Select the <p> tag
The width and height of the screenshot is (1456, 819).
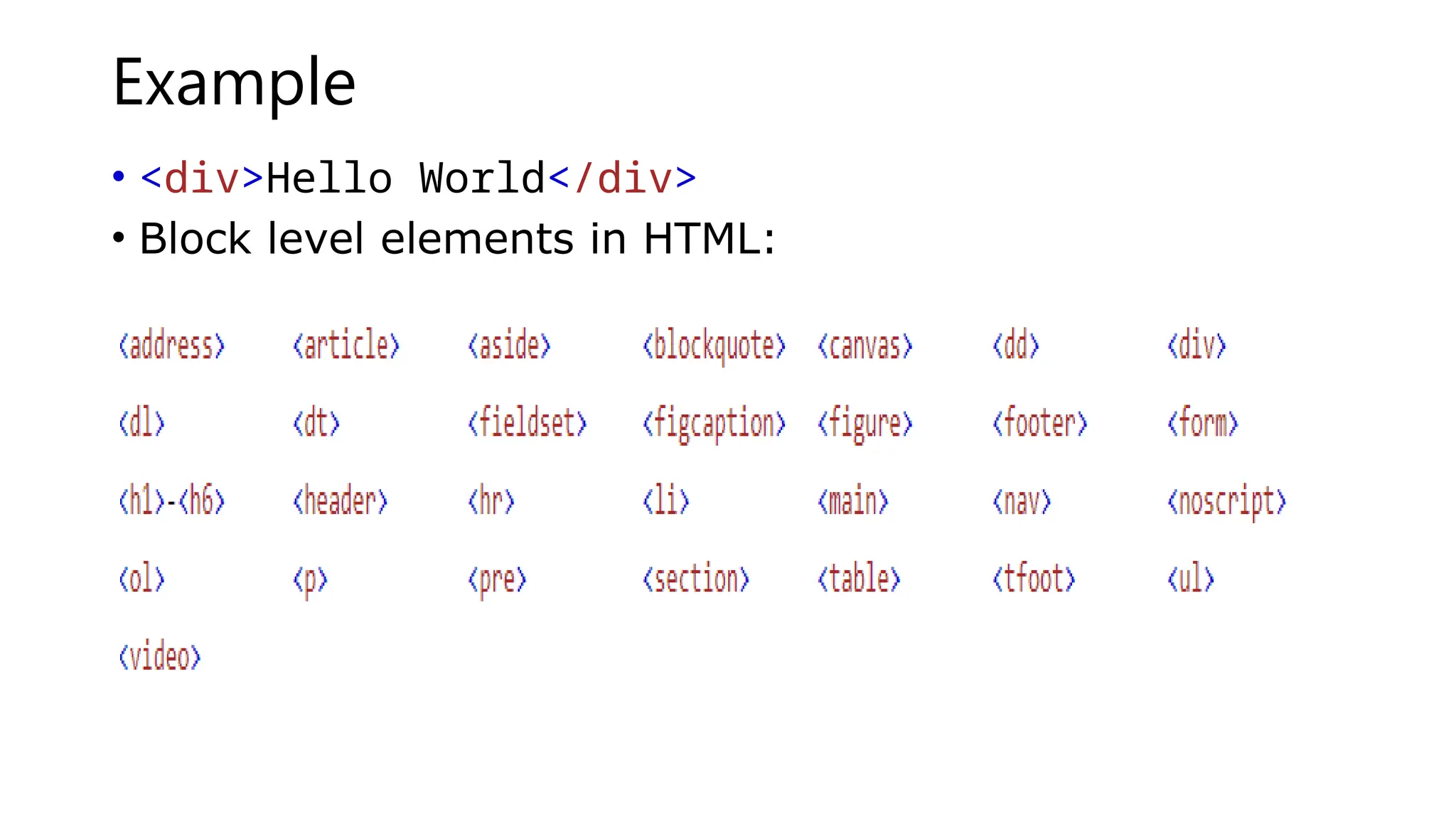click(x=310, y=582)
